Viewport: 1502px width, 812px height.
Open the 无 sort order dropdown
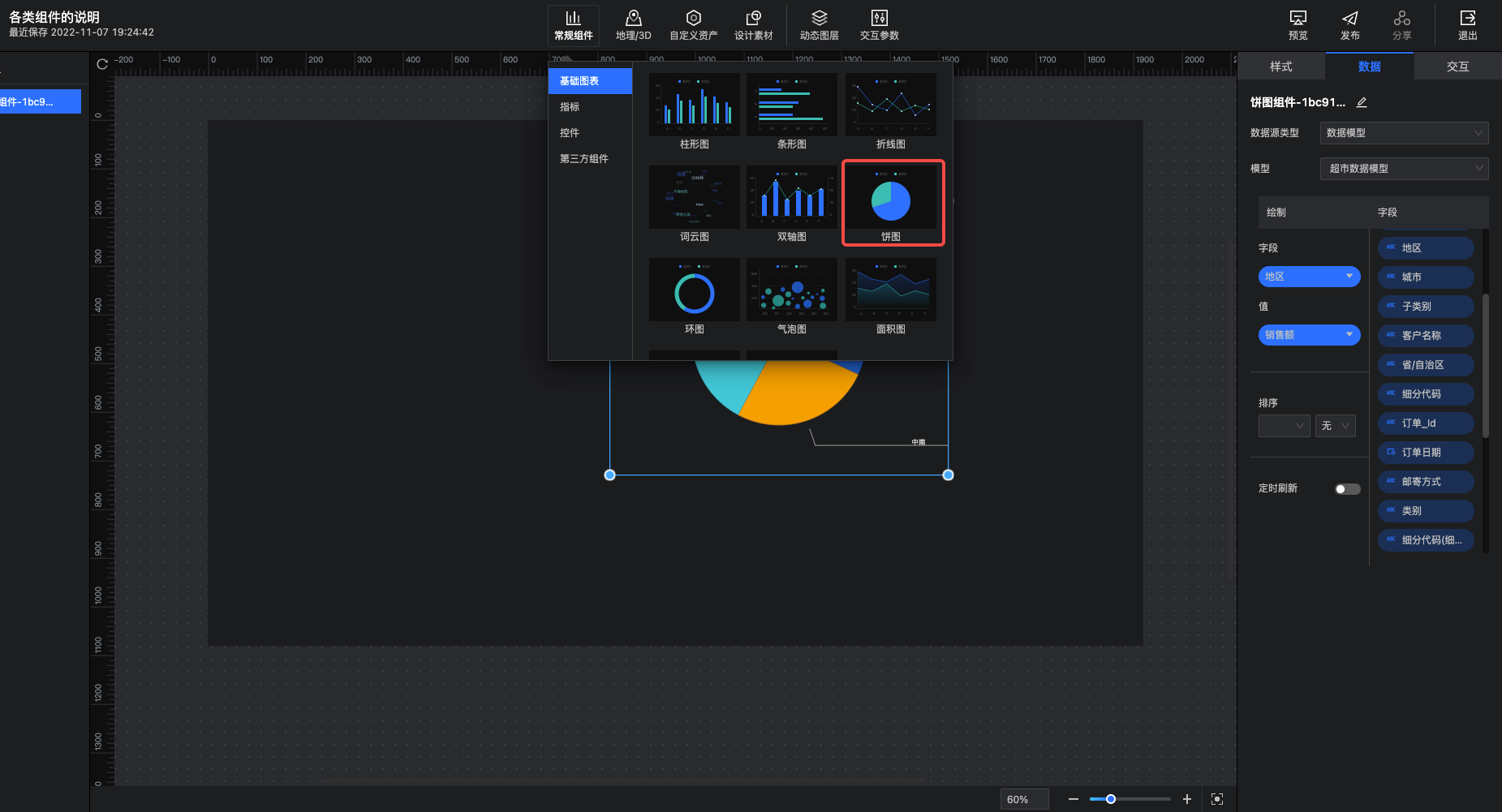click(1336, 426)
